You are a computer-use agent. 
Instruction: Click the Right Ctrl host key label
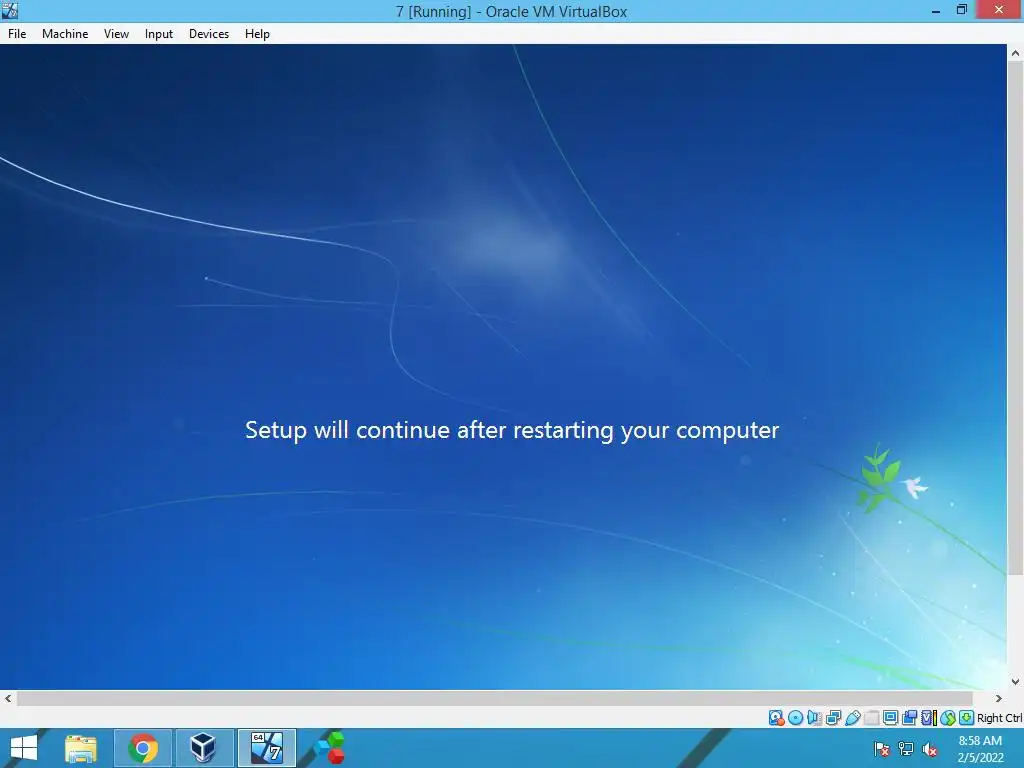click(x=1000, y=718)
